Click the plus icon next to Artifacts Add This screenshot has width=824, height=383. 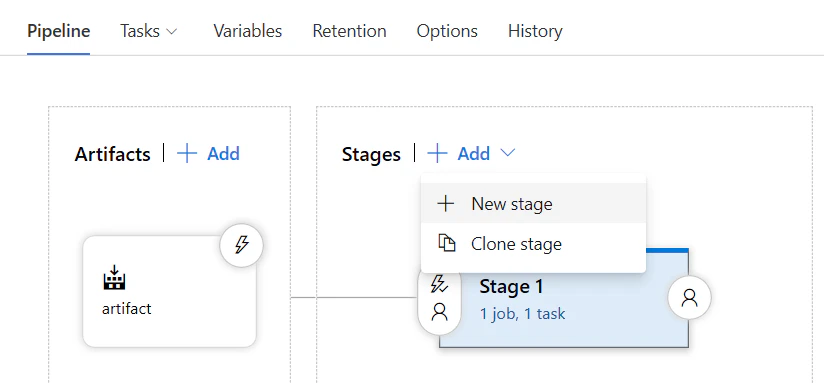[x=187, y=154]
